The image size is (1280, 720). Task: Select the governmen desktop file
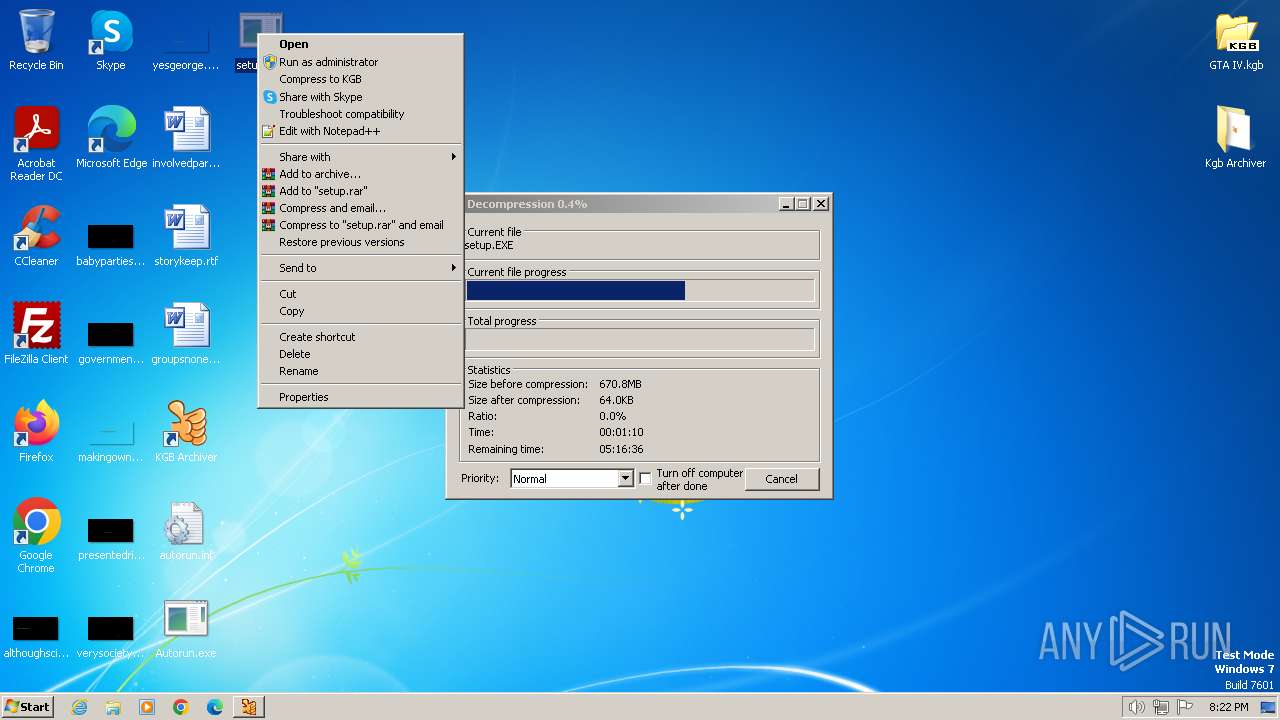(x=111, y=340)
